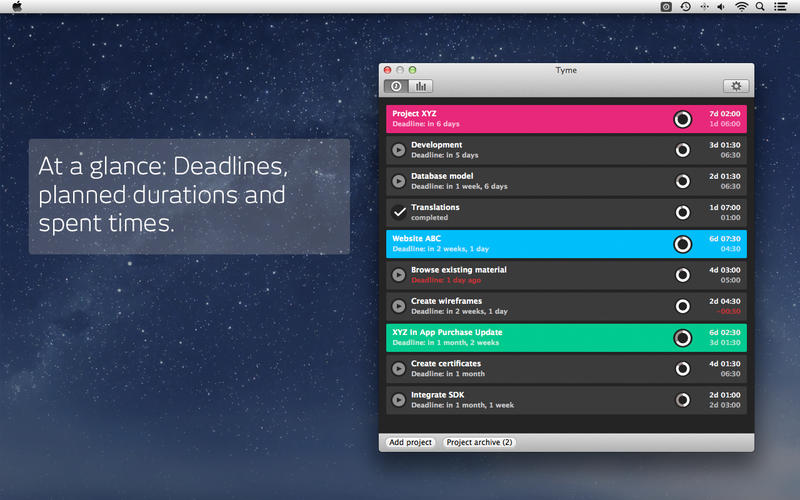Open Notification Center list icon
Viewport: 800px width, 500px height.
coord(780,7)
